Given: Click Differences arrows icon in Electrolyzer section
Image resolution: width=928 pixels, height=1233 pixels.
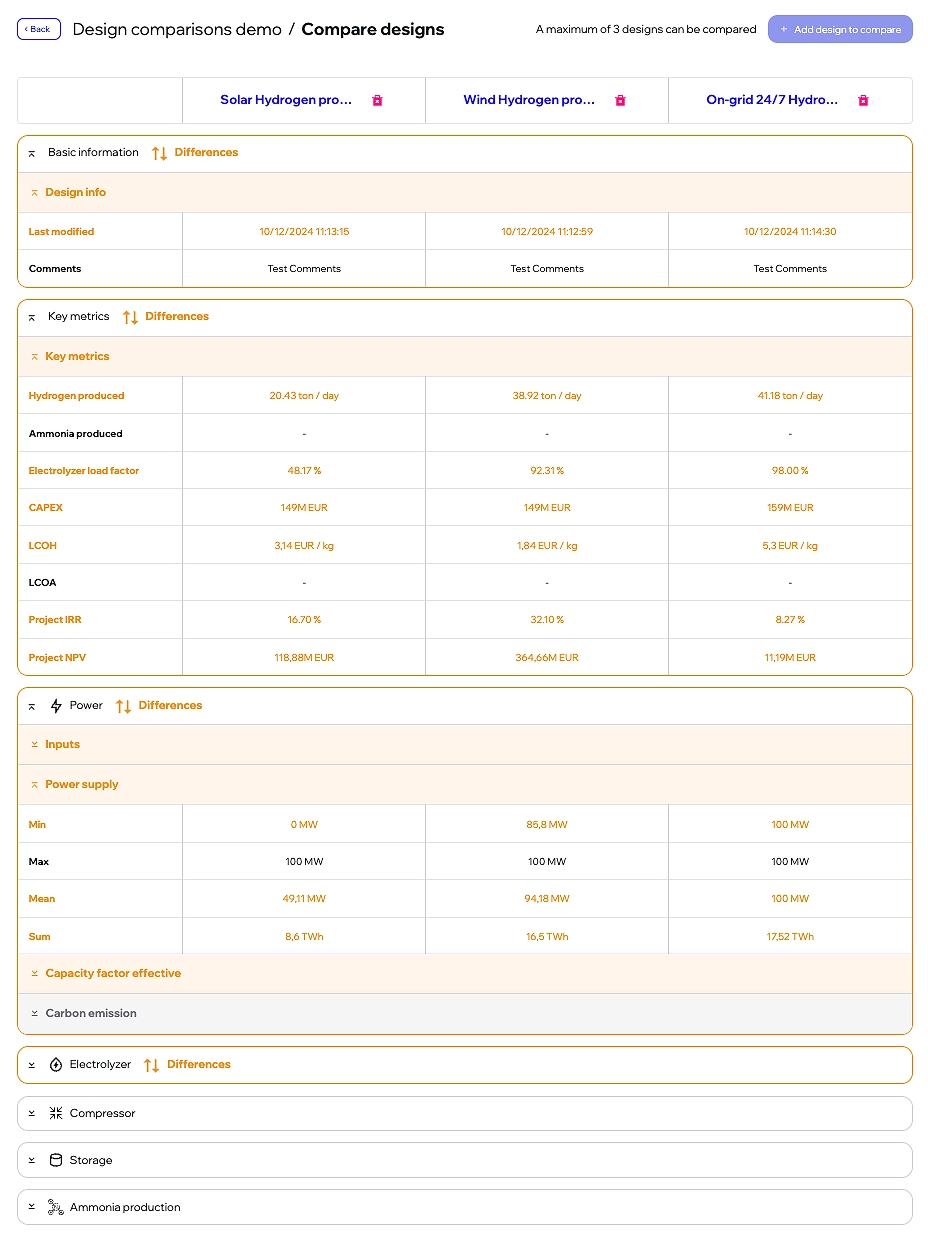Looking at the screenshot, I should pyautogui.click(x=151, y=1065).
